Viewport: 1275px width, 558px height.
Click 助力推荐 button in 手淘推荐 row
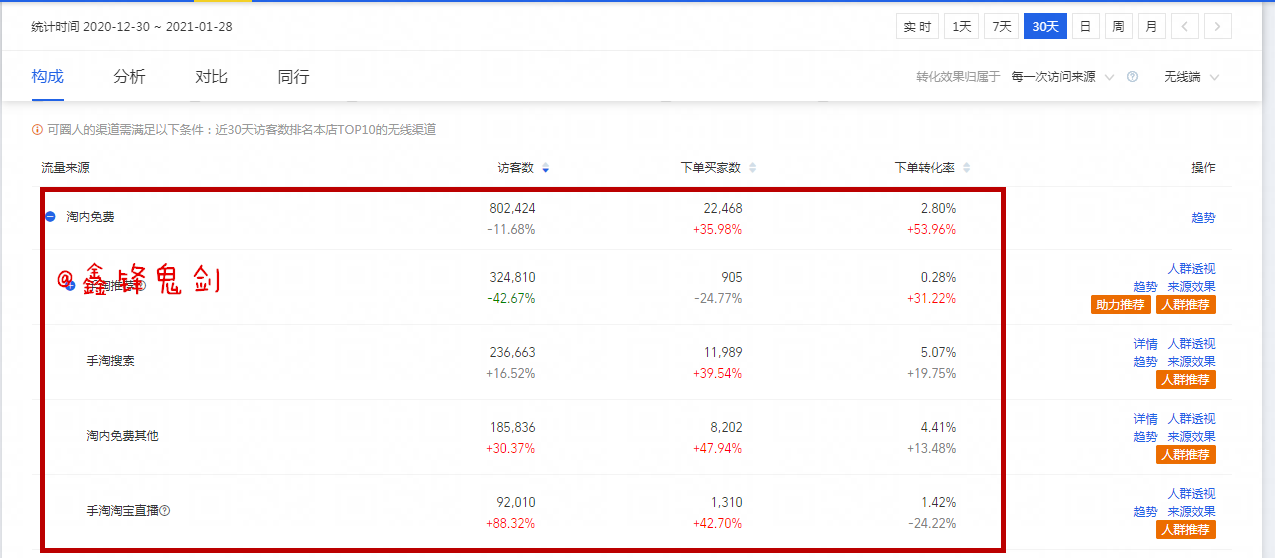(x=1121, y=305)
